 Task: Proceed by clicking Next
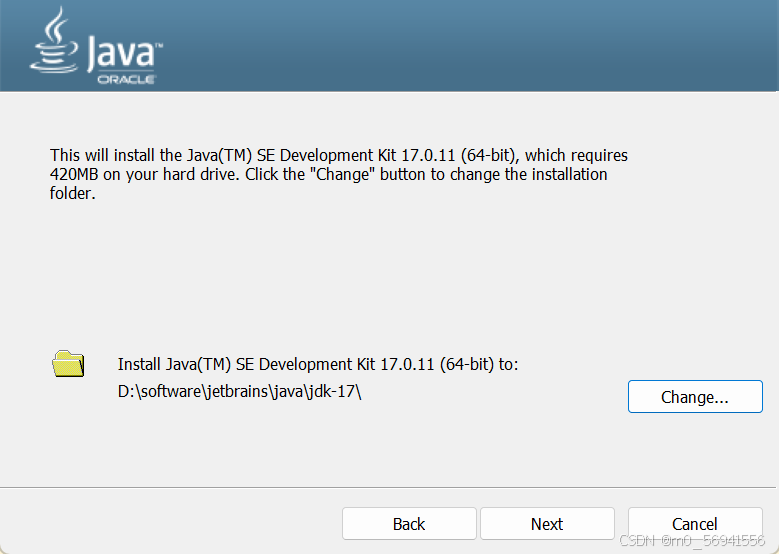[547, 524]
